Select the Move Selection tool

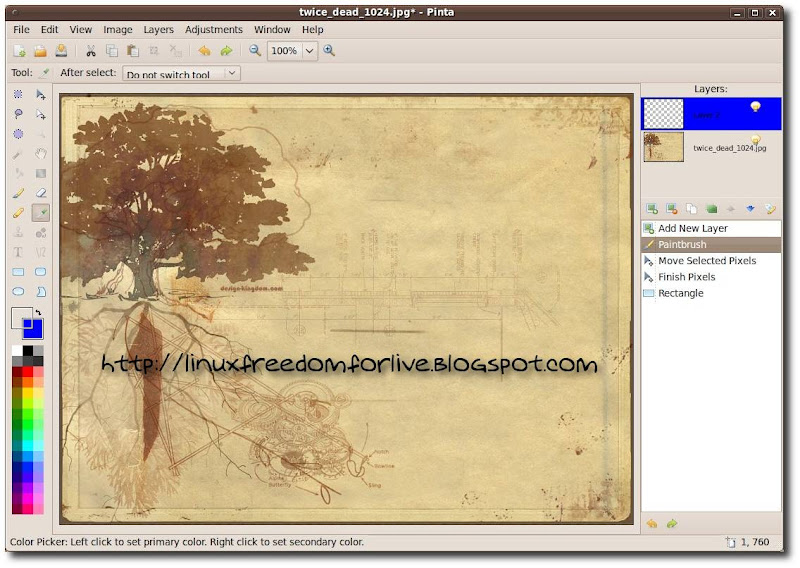tap(41, 114)
